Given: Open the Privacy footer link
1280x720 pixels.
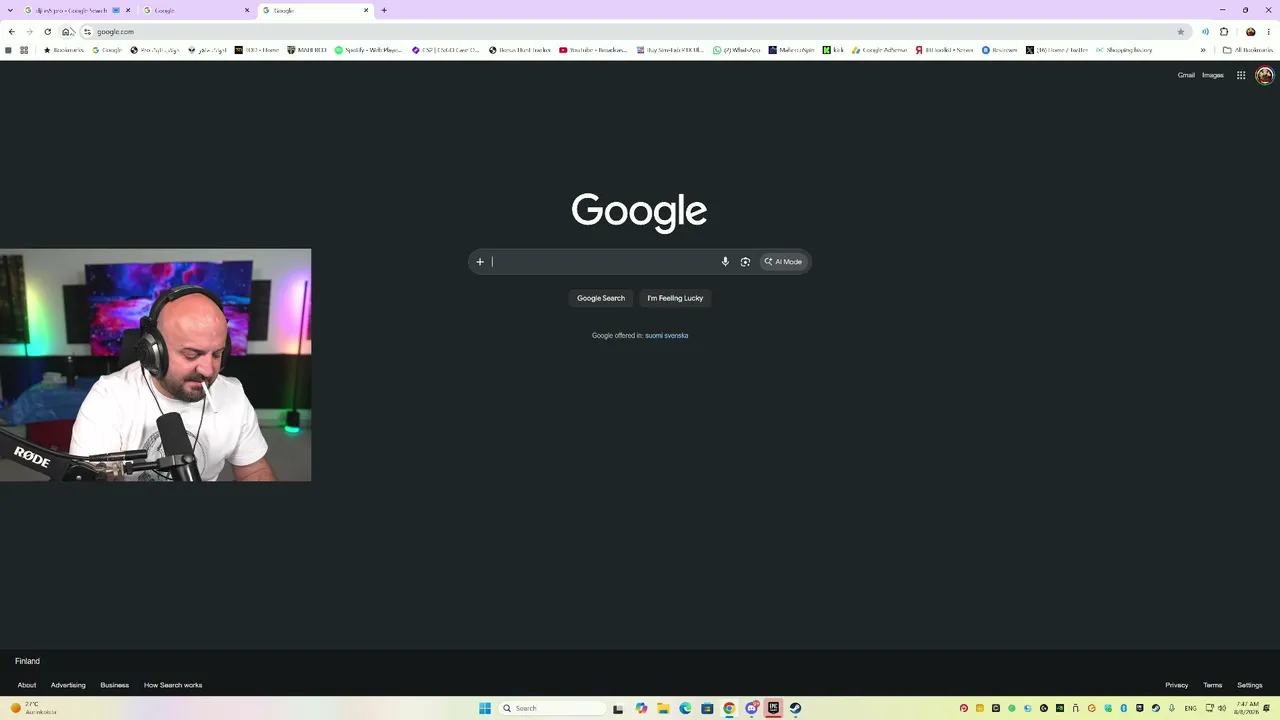Looking at the screenshot, I should pos(1177,685).
